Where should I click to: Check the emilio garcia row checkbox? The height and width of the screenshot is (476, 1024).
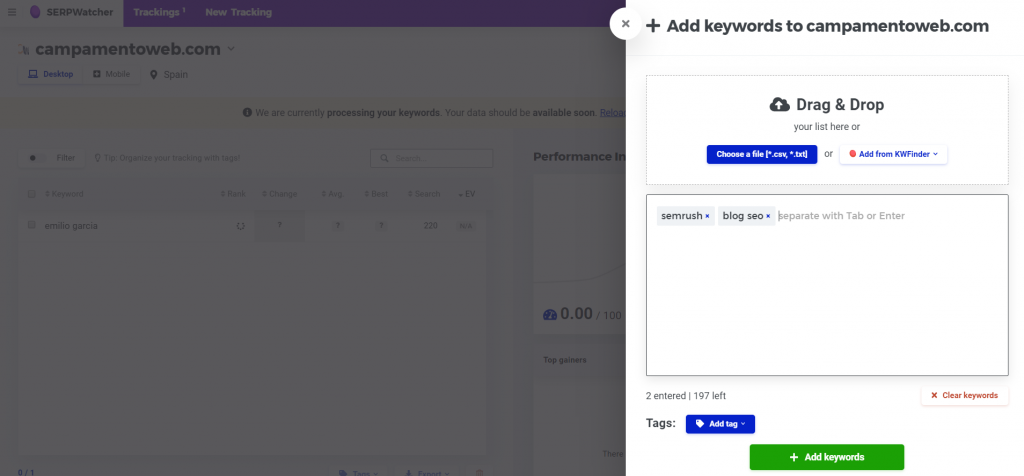31,225
